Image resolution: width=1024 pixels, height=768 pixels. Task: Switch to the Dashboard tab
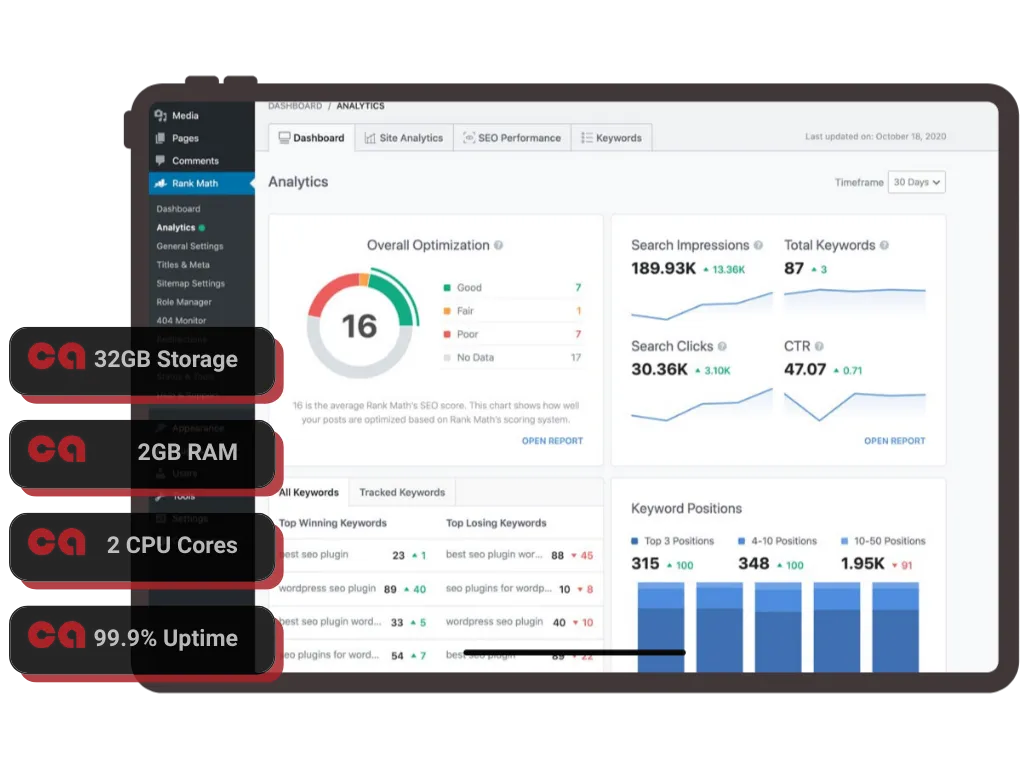[x=312, y=138]
